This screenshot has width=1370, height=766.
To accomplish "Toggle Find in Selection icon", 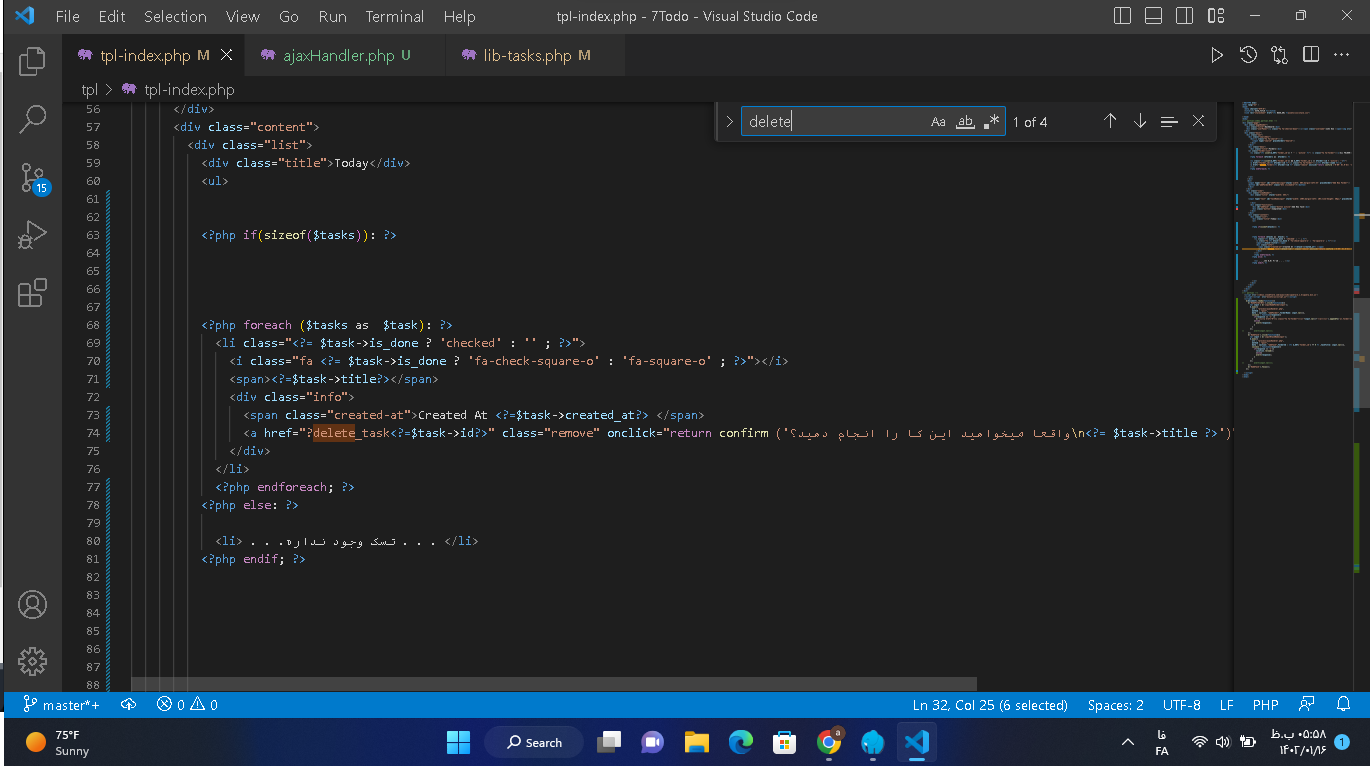I will coord(1169,121).
